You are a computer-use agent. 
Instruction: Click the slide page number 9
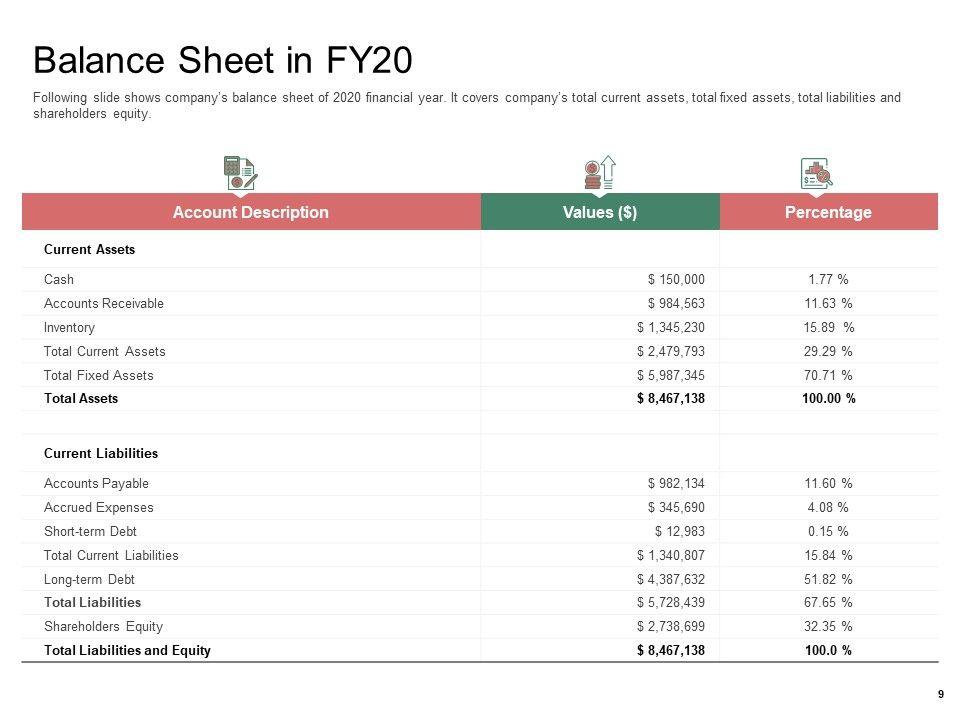pos(940,695)
